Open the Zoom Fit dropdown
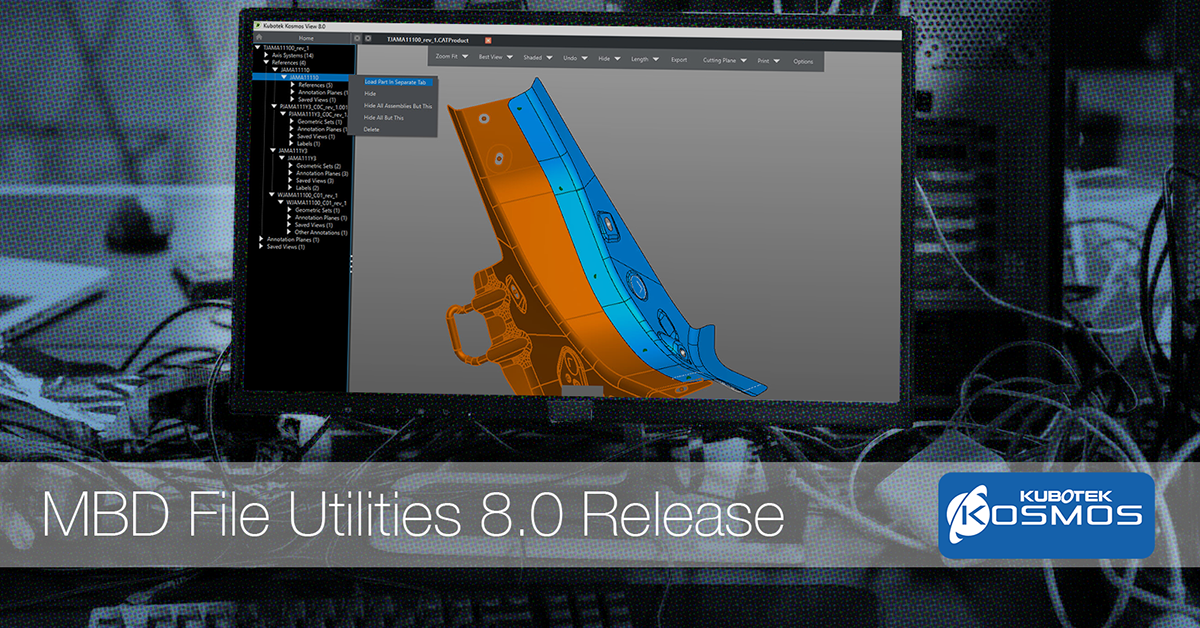 (x=453, y=58)
